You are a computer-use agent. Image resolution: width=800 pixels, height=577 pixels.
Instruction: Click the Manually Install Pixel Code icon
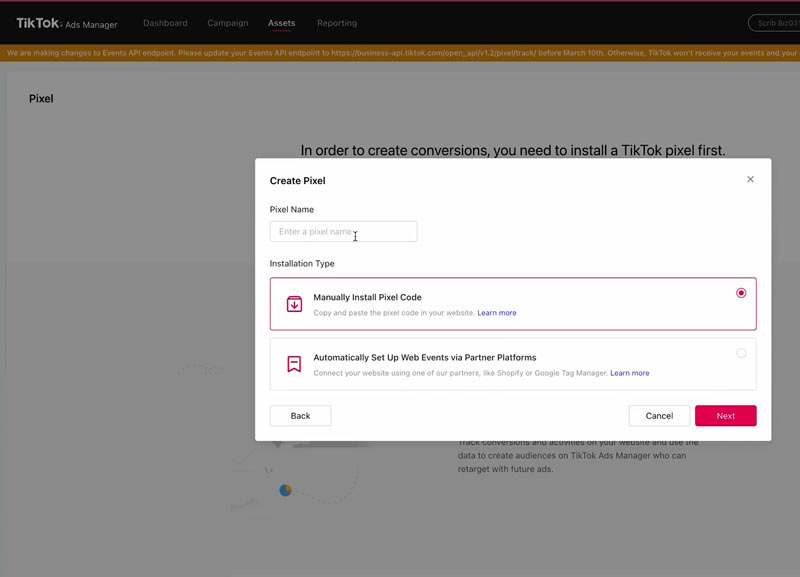[x=294, y=304]
